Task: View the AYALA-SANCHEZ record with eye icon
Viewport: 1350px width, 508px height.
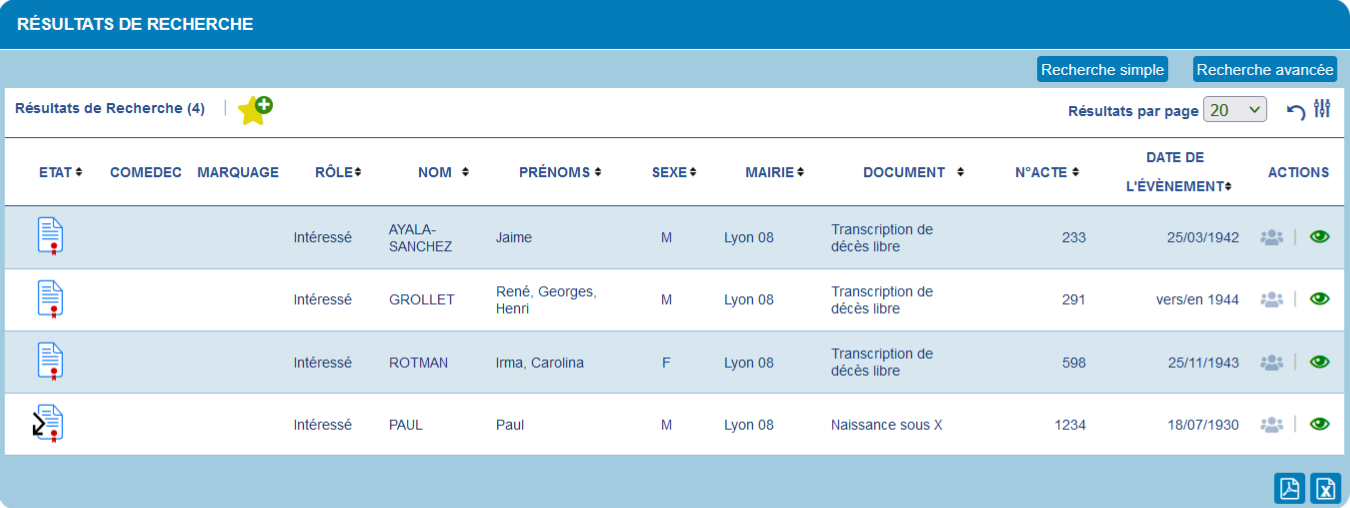Action: click(1320, 237)
